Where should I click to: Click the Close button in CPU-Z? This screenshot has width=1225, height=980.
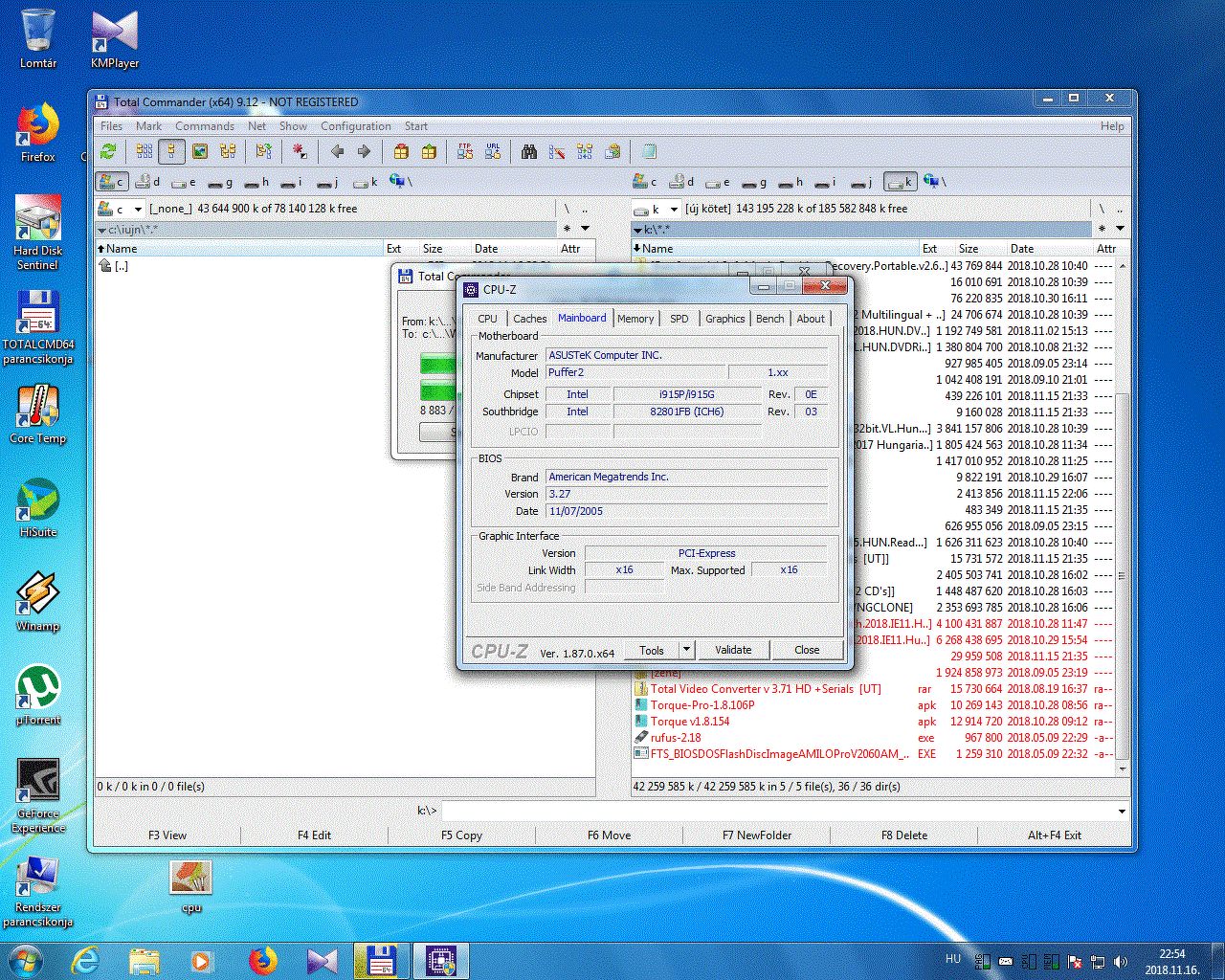click(807, 650)
